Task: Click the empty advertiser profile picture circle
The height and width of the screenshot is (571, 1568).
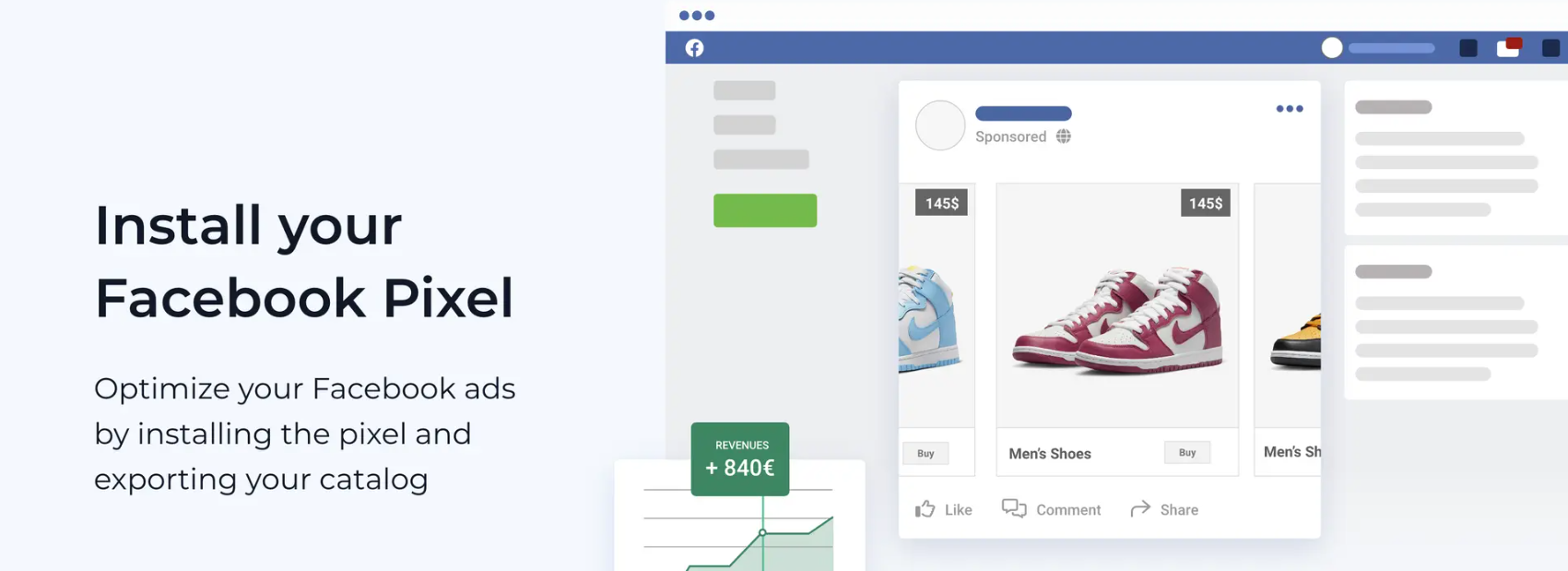Action: pos(940,125)
